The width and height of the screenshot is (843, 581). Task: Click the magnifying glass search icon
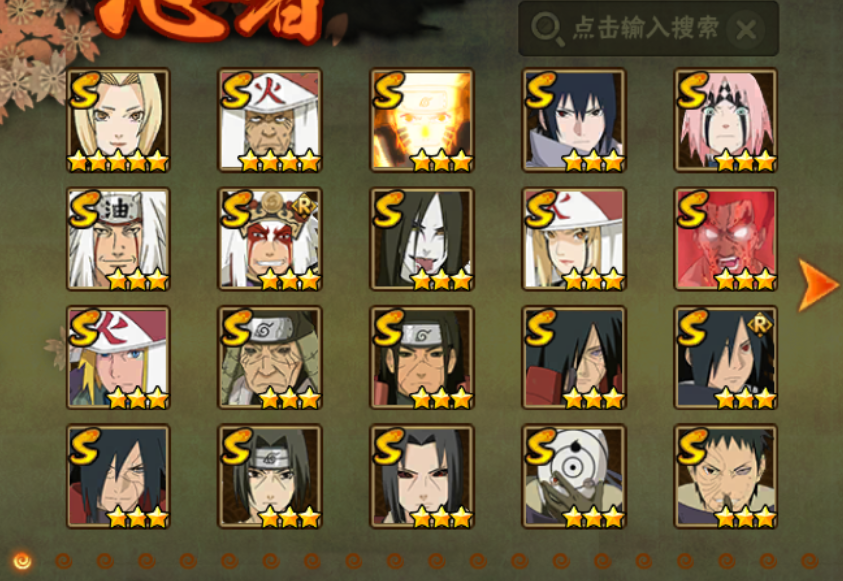point(547,29)
